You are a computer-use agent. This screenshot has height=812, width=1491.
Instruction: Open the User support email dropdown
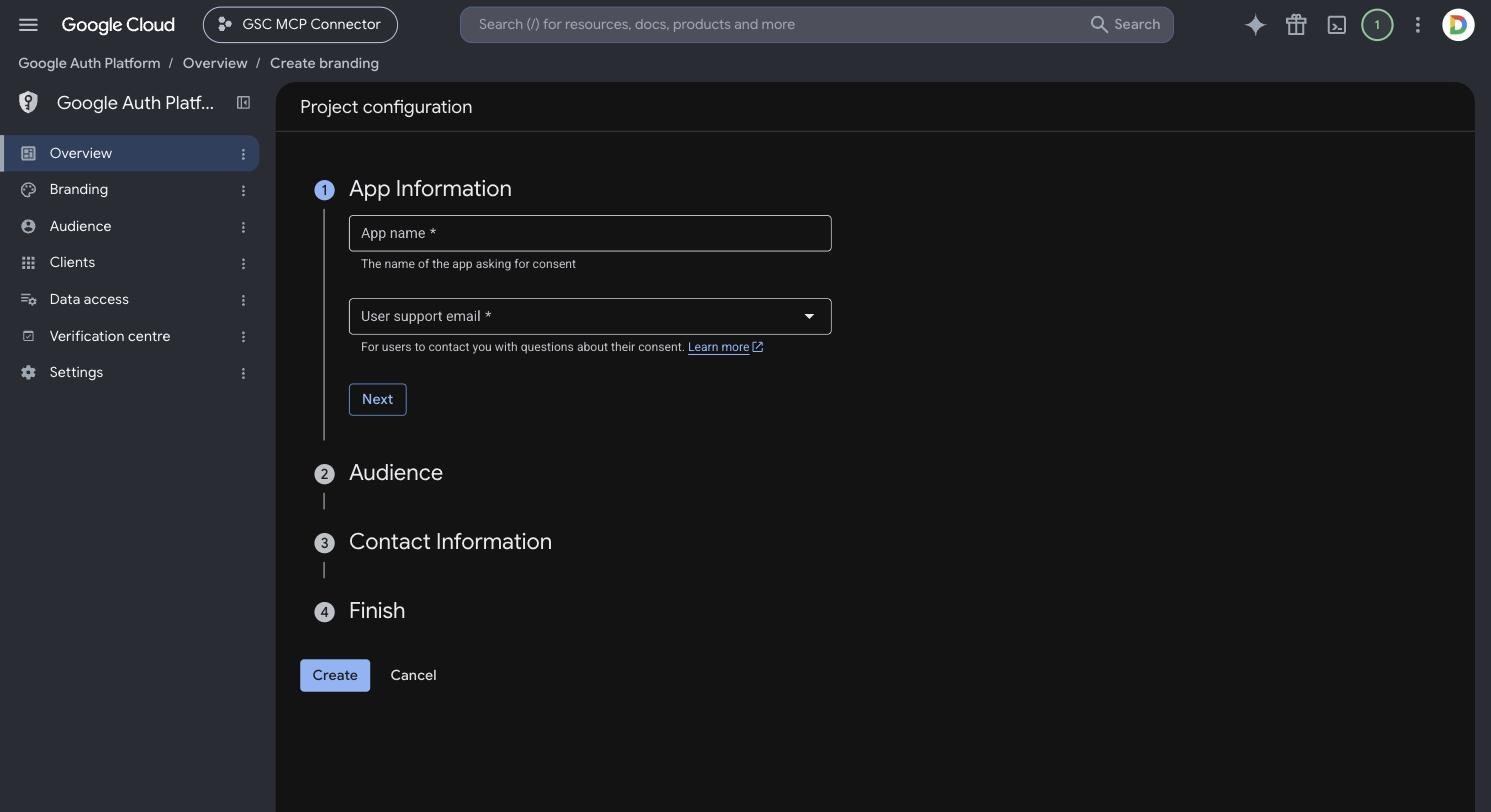[590, 316]
